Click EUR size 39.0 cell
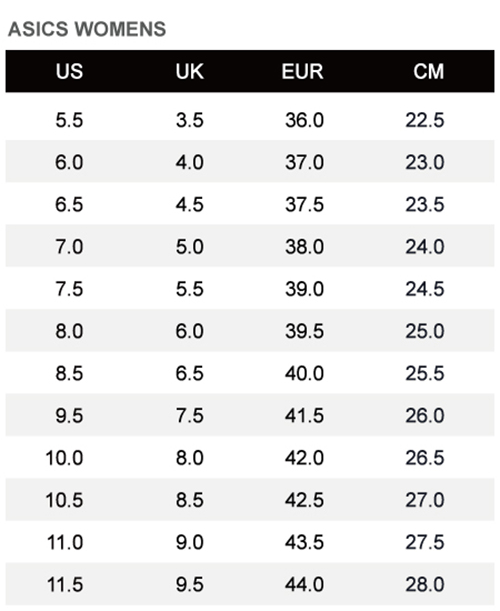The width and height of the screenshot is (500, 611). pos(304,289)
